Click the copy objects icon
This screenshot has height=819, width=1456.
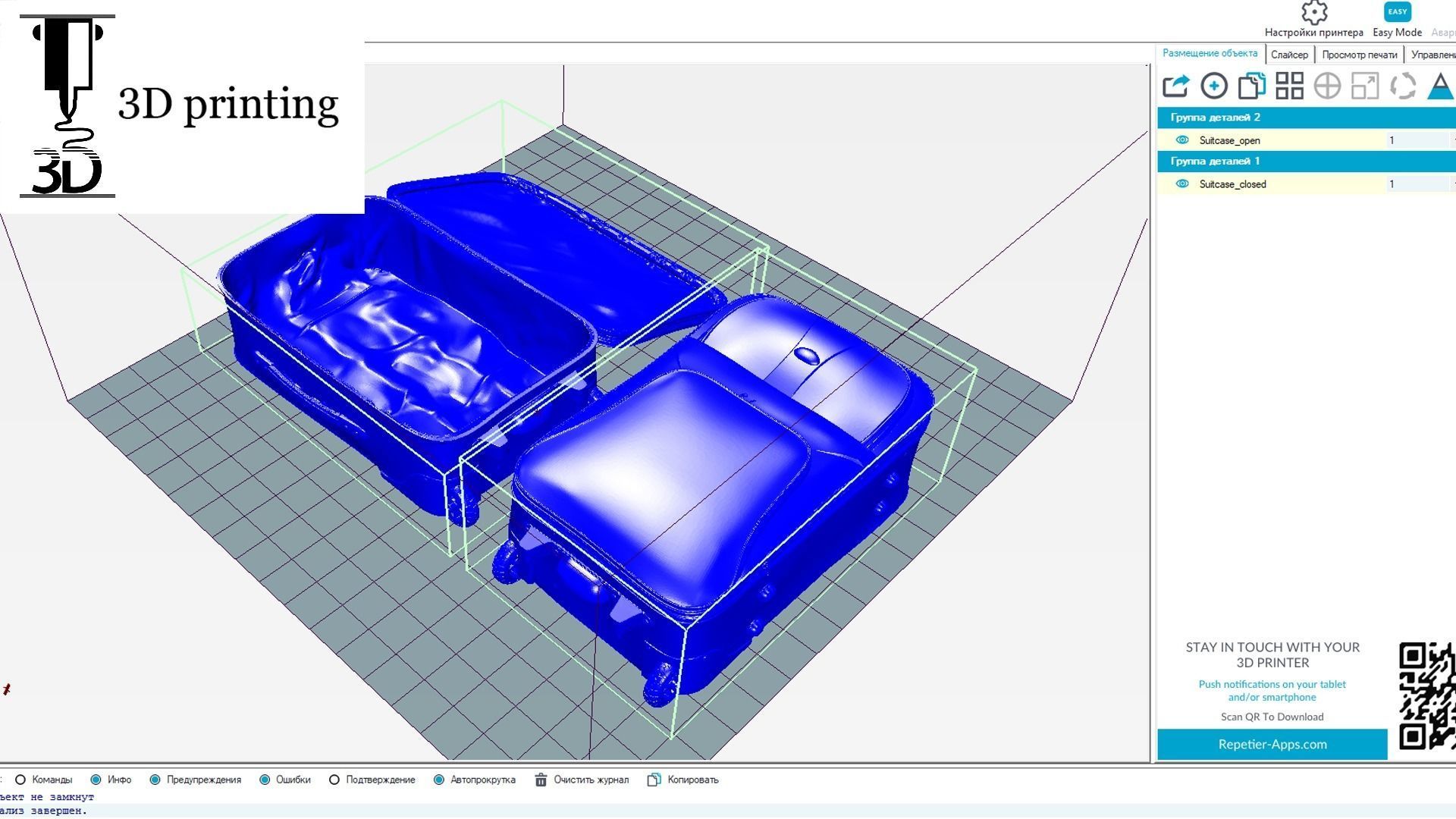pyautogui.click(x=1251, y=86)
